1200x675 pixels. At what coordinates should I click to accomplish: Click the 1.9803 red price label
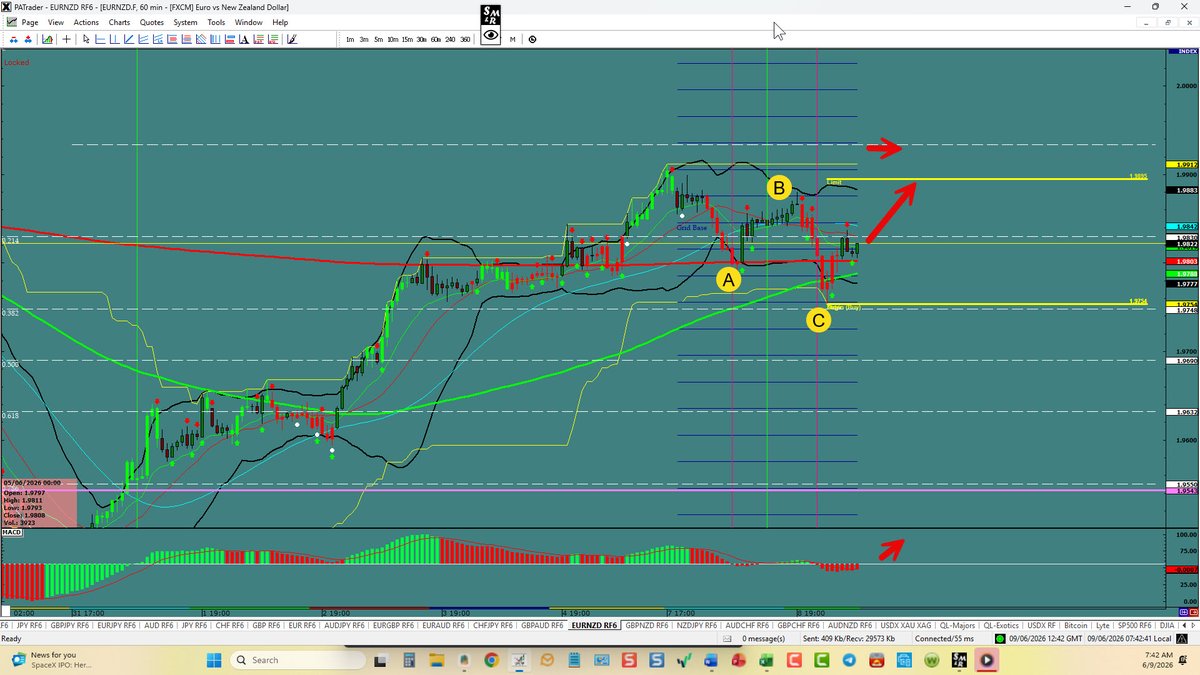(x=1182, y=261)
